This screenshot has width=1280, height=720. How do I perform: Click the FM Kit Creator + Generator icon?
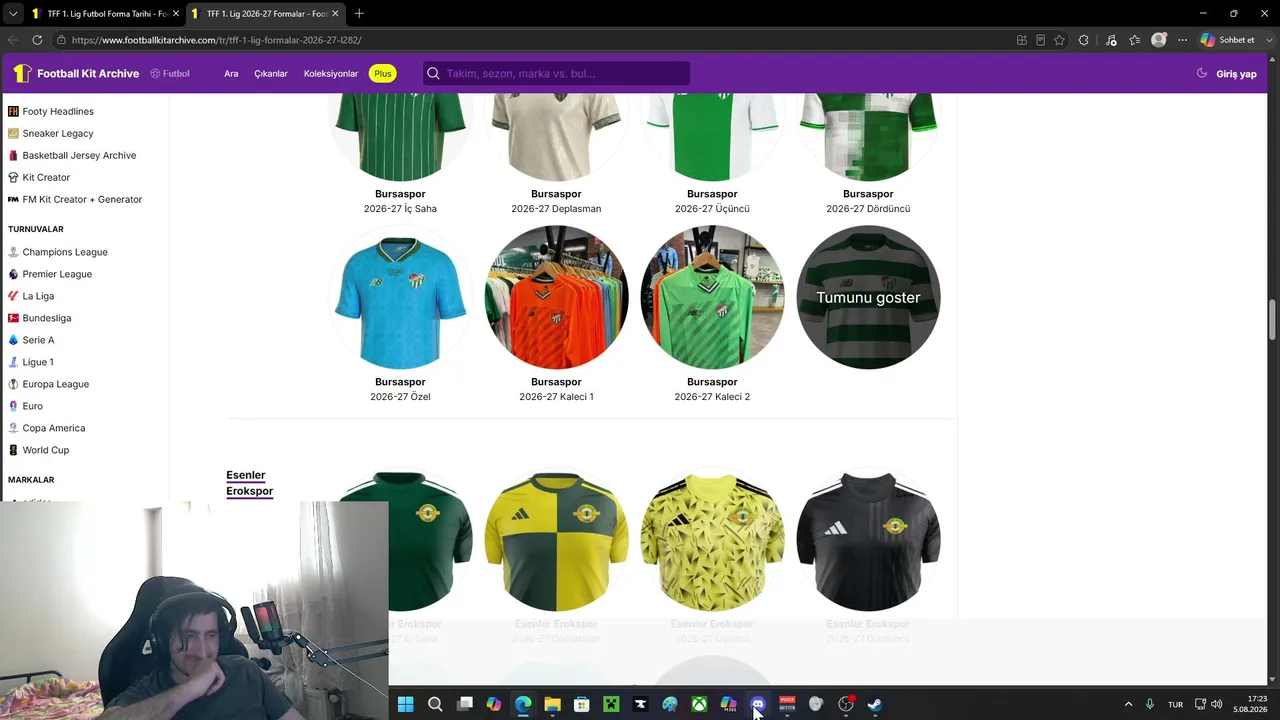pyautogui.click(x=13, y=199)
